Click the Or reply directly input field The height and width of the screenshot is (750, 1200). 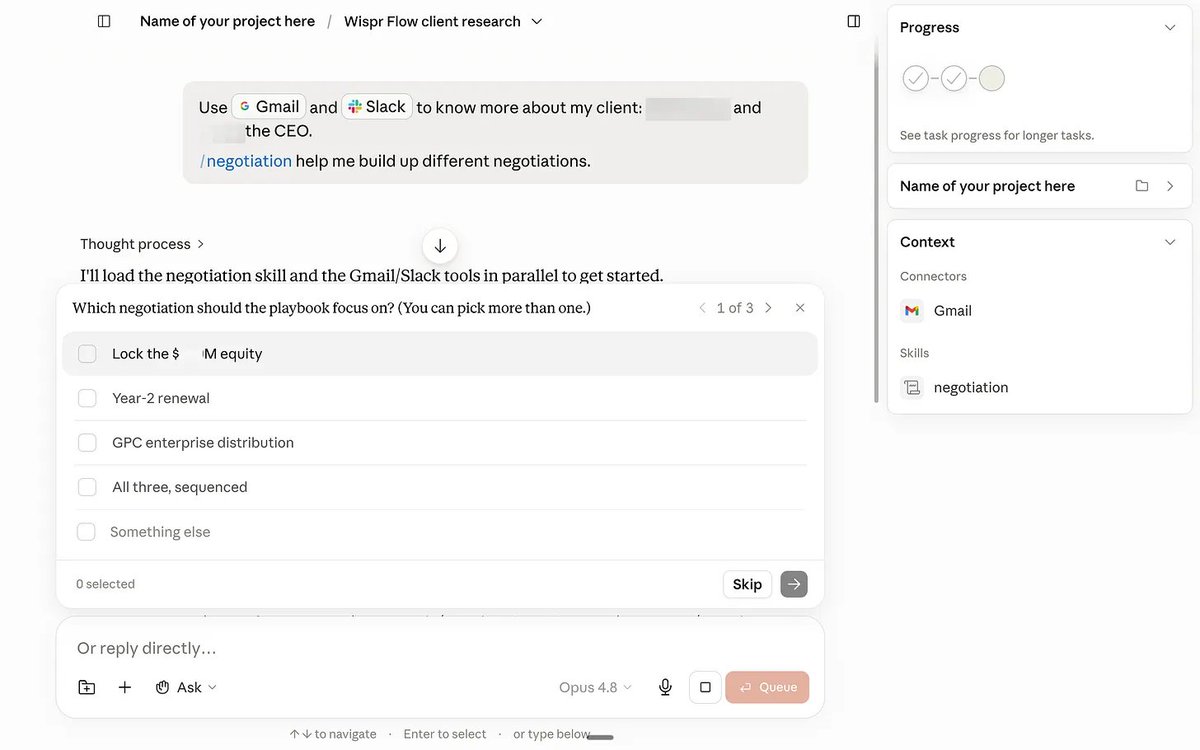(440, 648)
